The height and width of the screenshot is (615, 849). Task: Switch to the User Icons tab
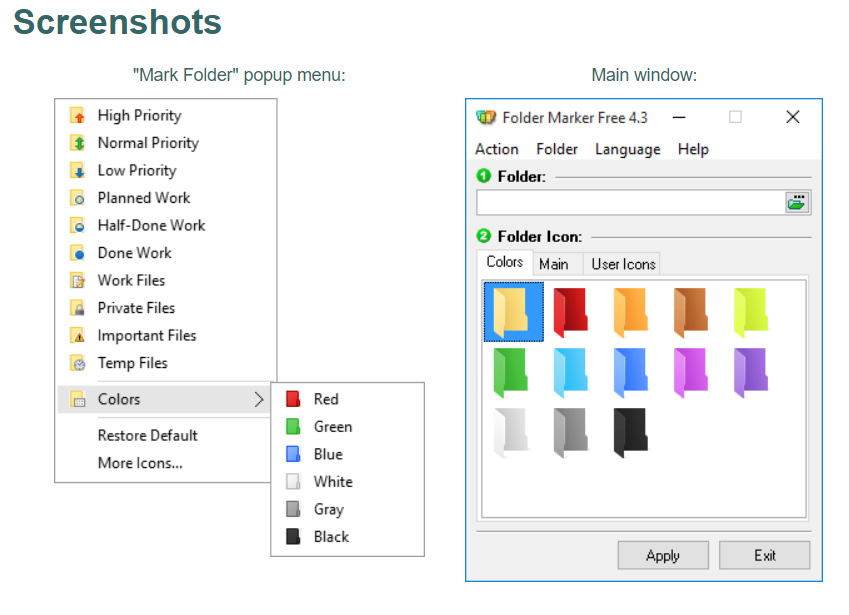point(623,264)
